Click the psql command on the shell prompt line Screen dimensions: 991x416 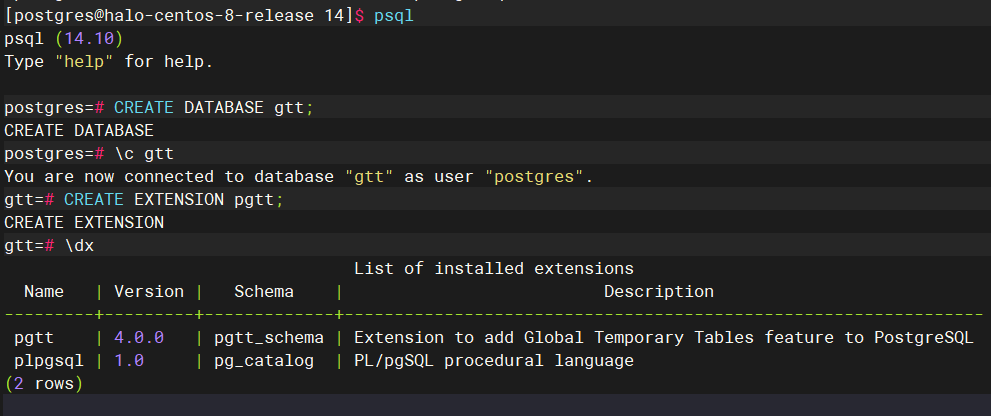393,17
